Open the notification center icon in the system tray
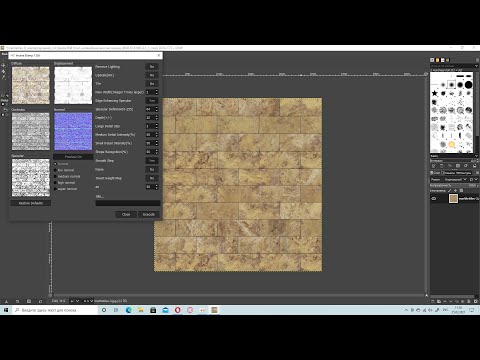This screenshot has width=480, height=360. (x=472, y=310)
